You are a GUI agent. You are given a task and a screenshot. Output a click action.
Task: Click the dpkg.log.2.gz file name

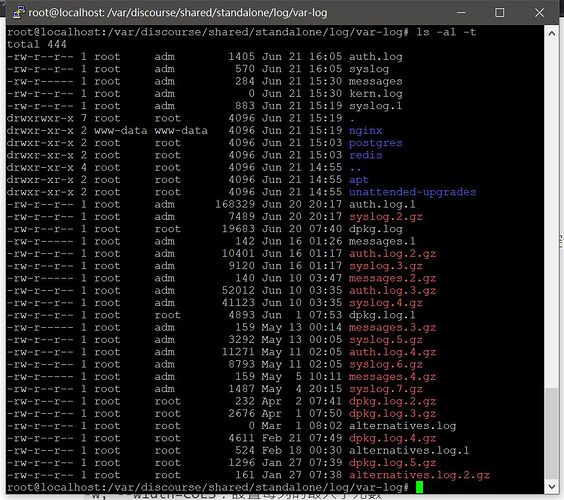(x=392, y=401)
